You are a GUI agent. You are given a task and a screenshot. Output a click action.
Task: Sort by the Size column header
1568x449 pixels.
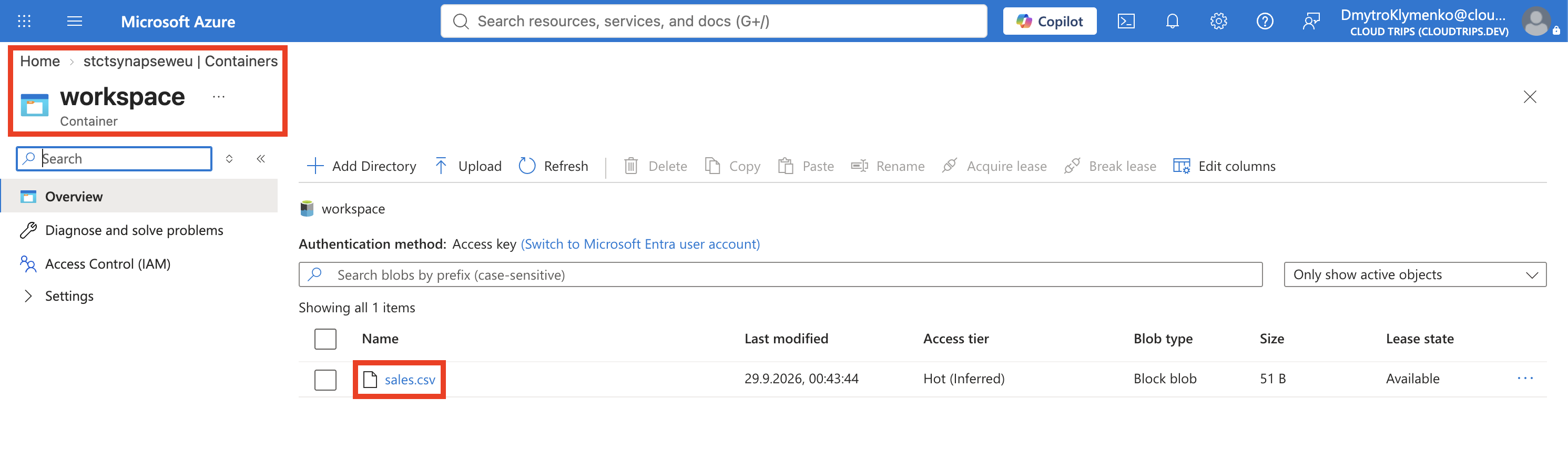[1271, 339]
